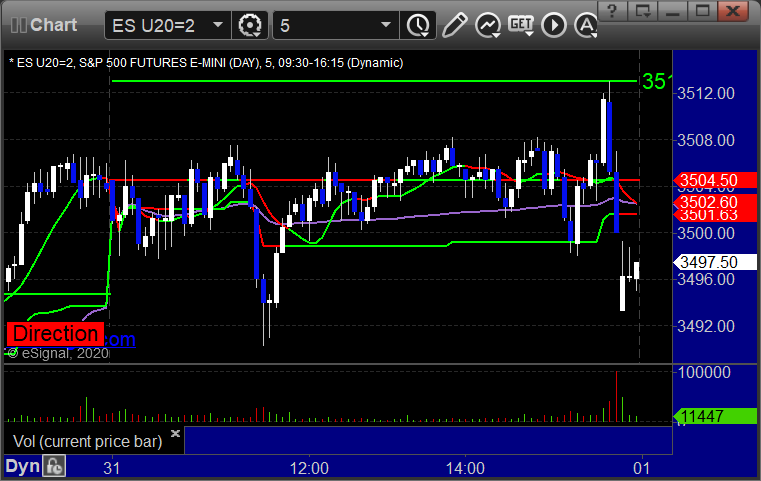Click the chart title text ES U20=2 S&P 500 FUTURES
The height and width of the screenshot is (481, 761).
(206, 63)
